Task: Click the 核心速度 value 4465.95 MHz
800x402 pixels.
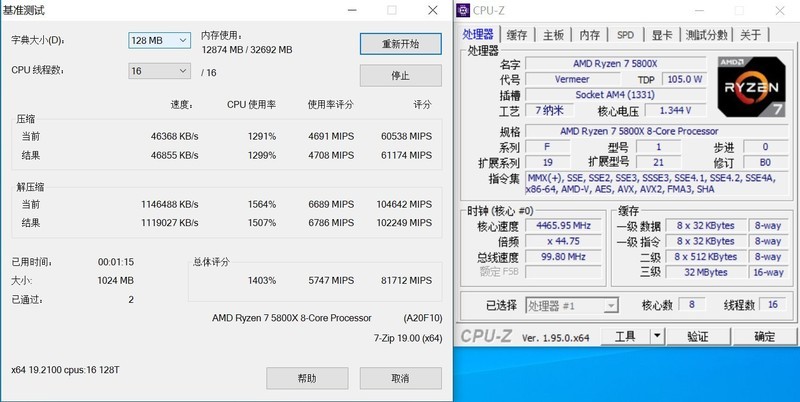Action: click(563, 225)
